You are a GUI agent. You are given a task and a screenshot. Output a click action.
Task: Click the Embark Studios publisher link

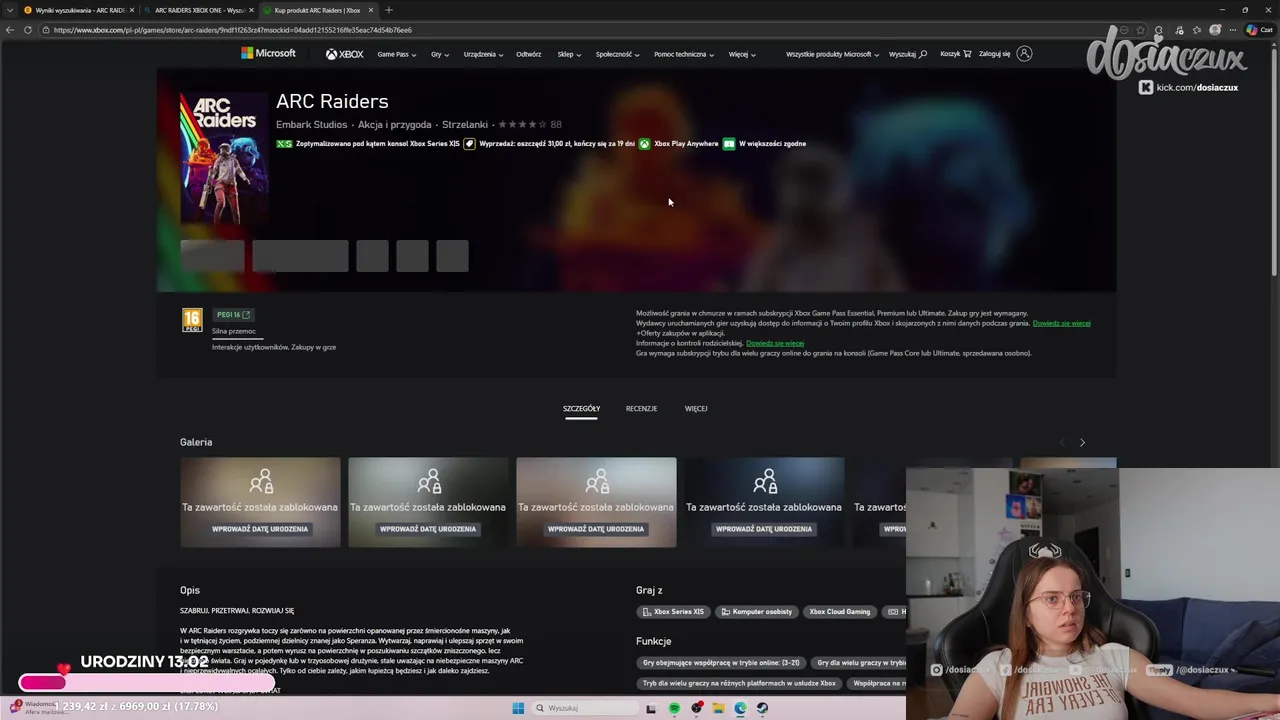pyautogui.click(x=311, y=125)
